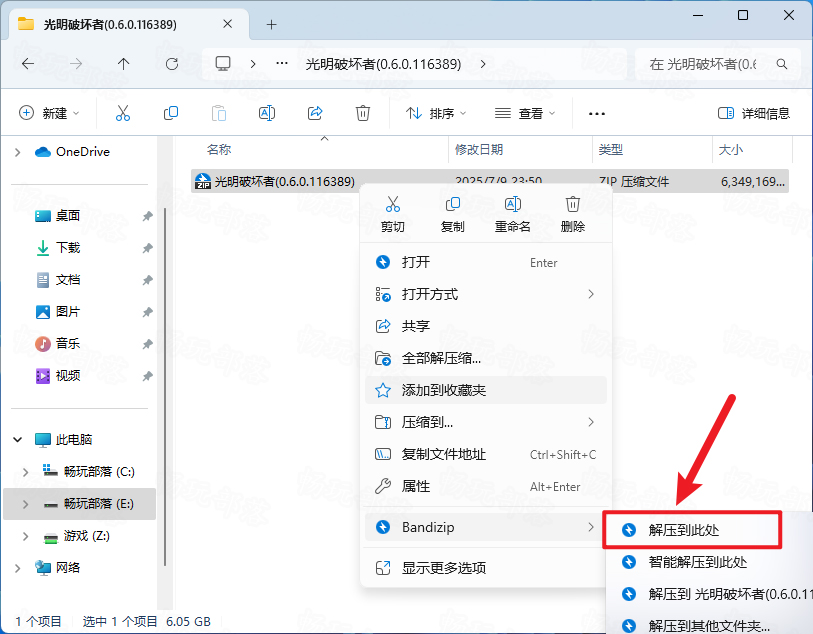Screen dimensions: 813x634
Task: Select 复制文件地址 menu entry
Action: (486, 455)
